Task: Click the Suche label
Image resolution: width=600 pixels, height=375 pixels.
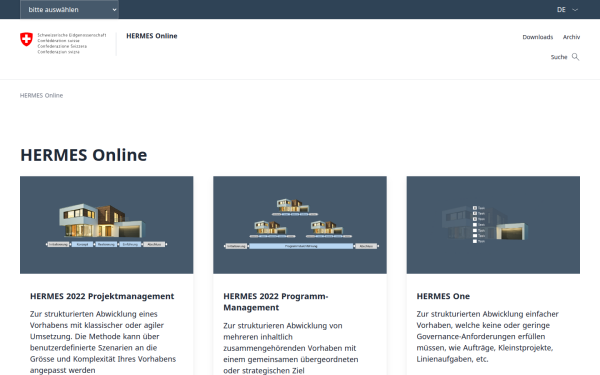Action: click(x=559, y=57)
